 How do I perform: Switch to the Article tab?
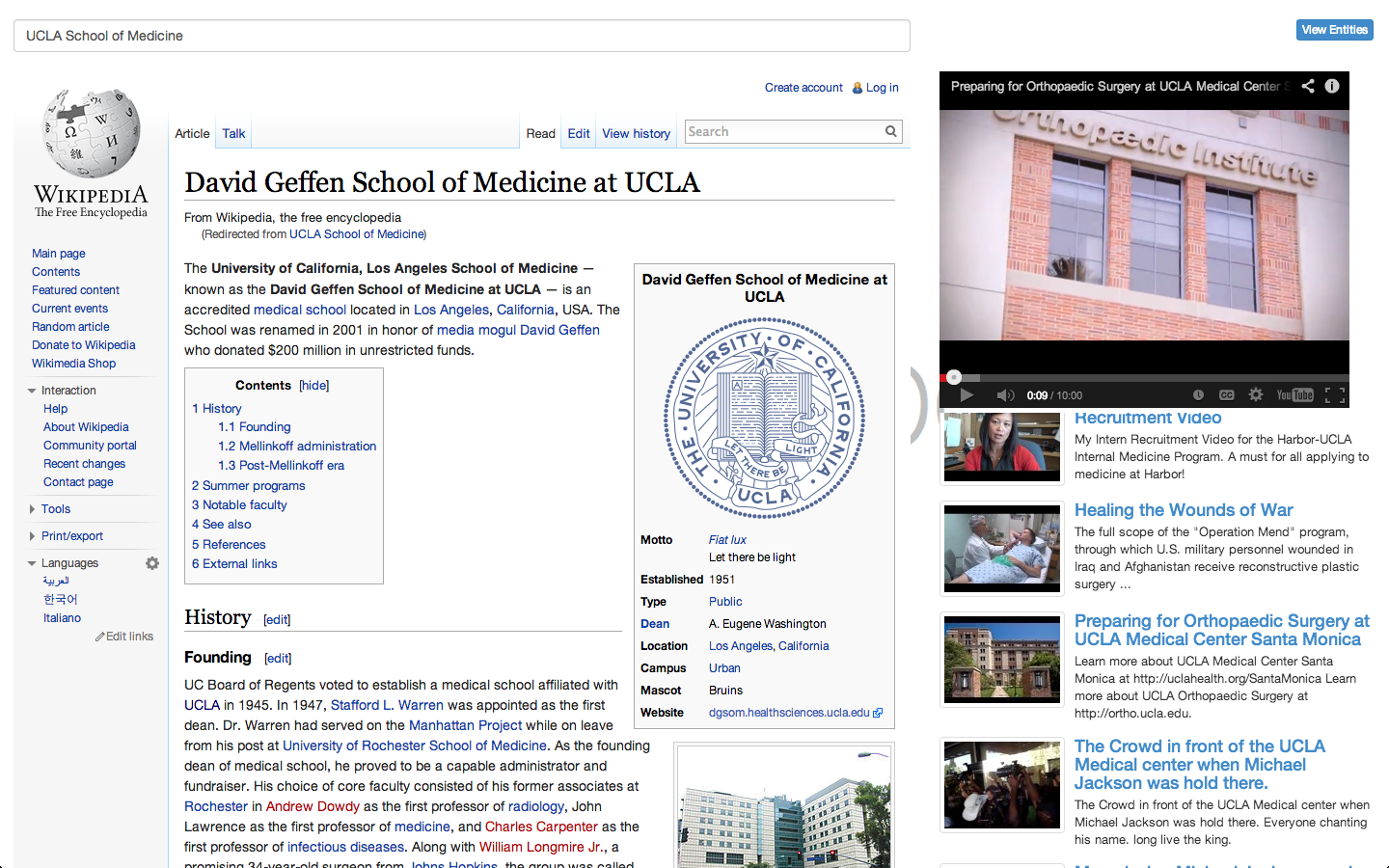coord(192,134)
